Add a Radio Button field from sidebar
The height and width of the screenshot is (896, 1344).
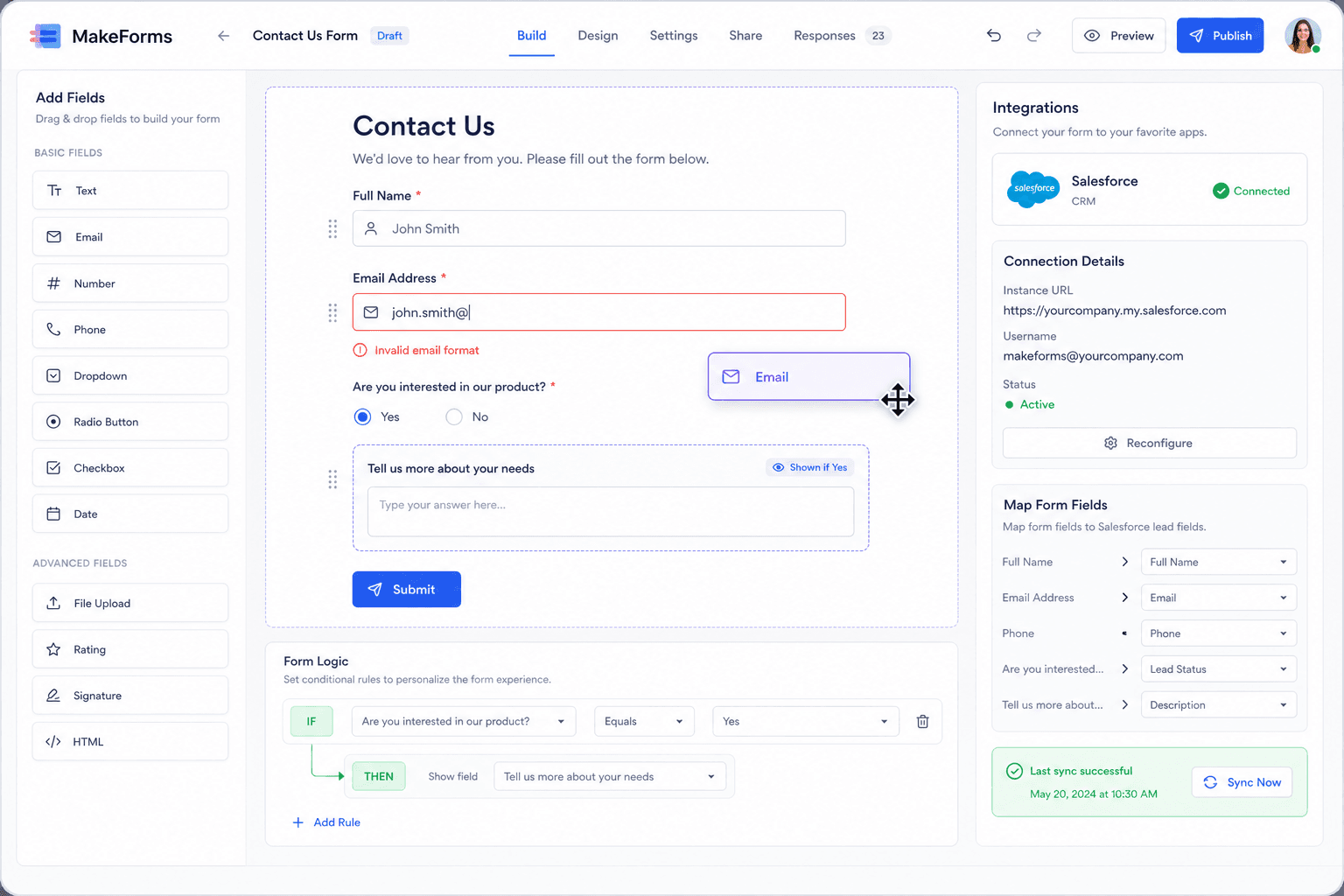(130, 422)
